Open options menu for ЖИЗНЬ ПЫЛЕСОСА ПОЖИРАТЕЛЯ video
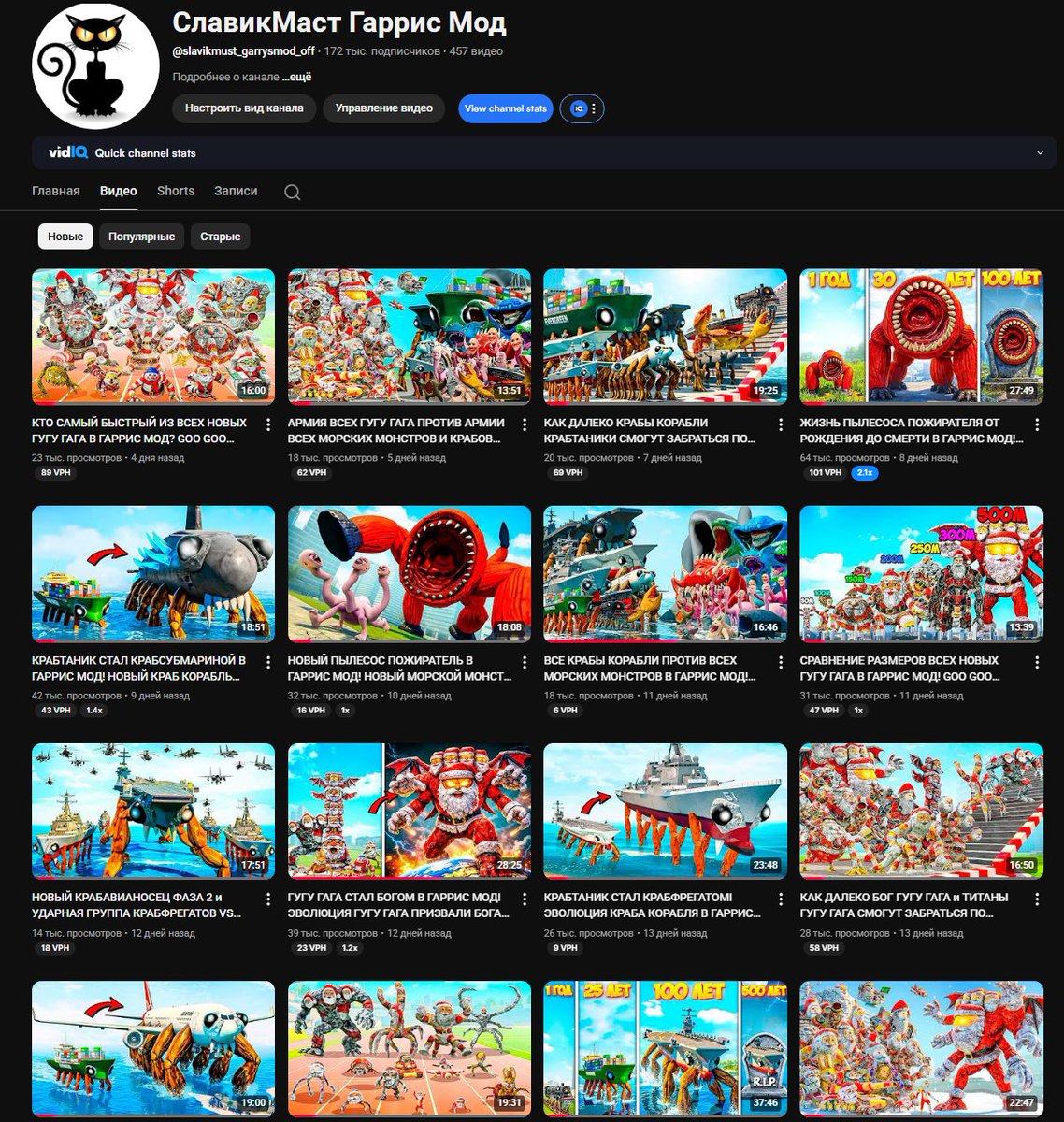 click(1037, 424)
